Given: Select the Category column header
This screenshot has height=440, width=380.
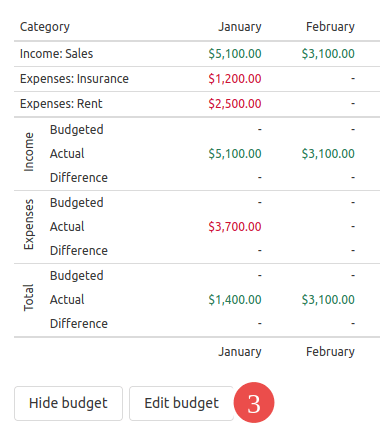Looking at the screenshot, I should [x=45, y=27].
